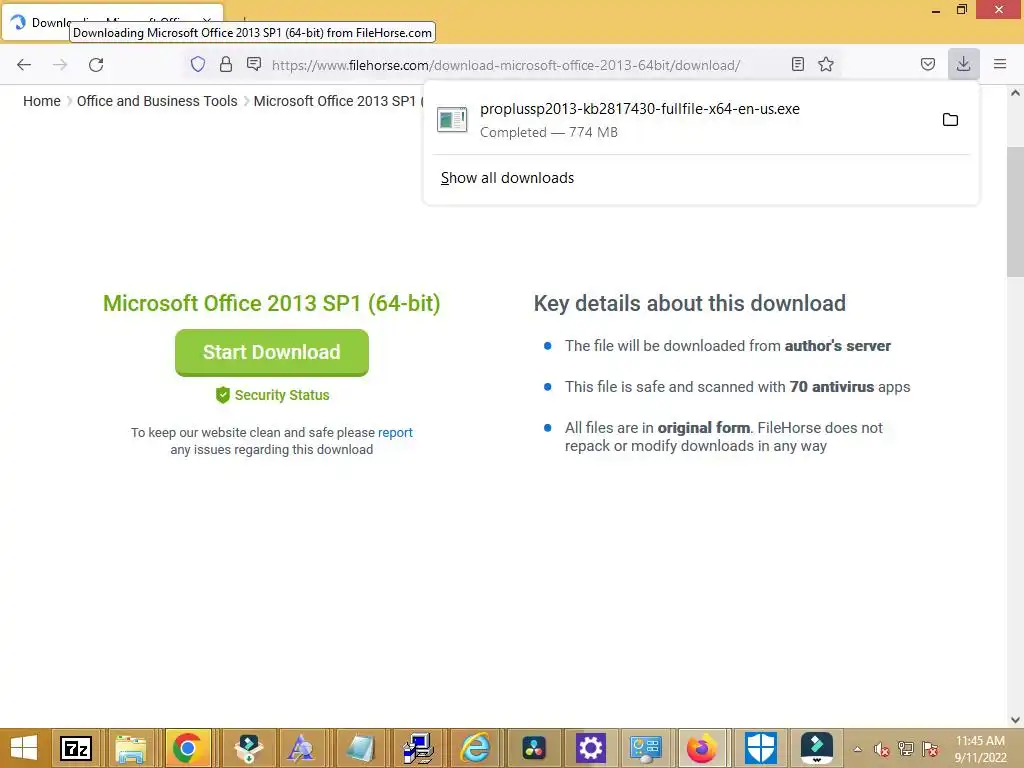The height and width of the screenshot is (768, 1024).
Task: Open Security Status details
Action: pyautogui.click(x=272, y=395)
